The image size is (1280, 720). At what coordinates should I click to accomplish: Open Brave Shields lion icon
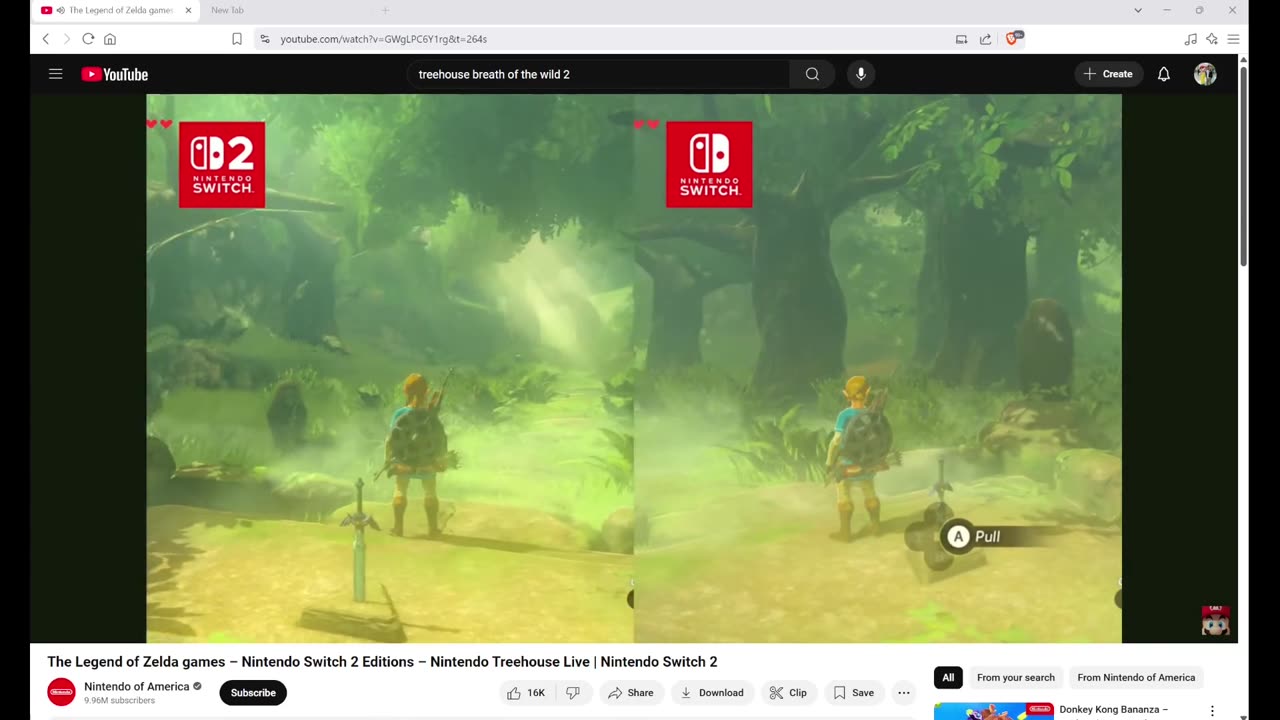pyautogui.click(x=1013, y=38)
